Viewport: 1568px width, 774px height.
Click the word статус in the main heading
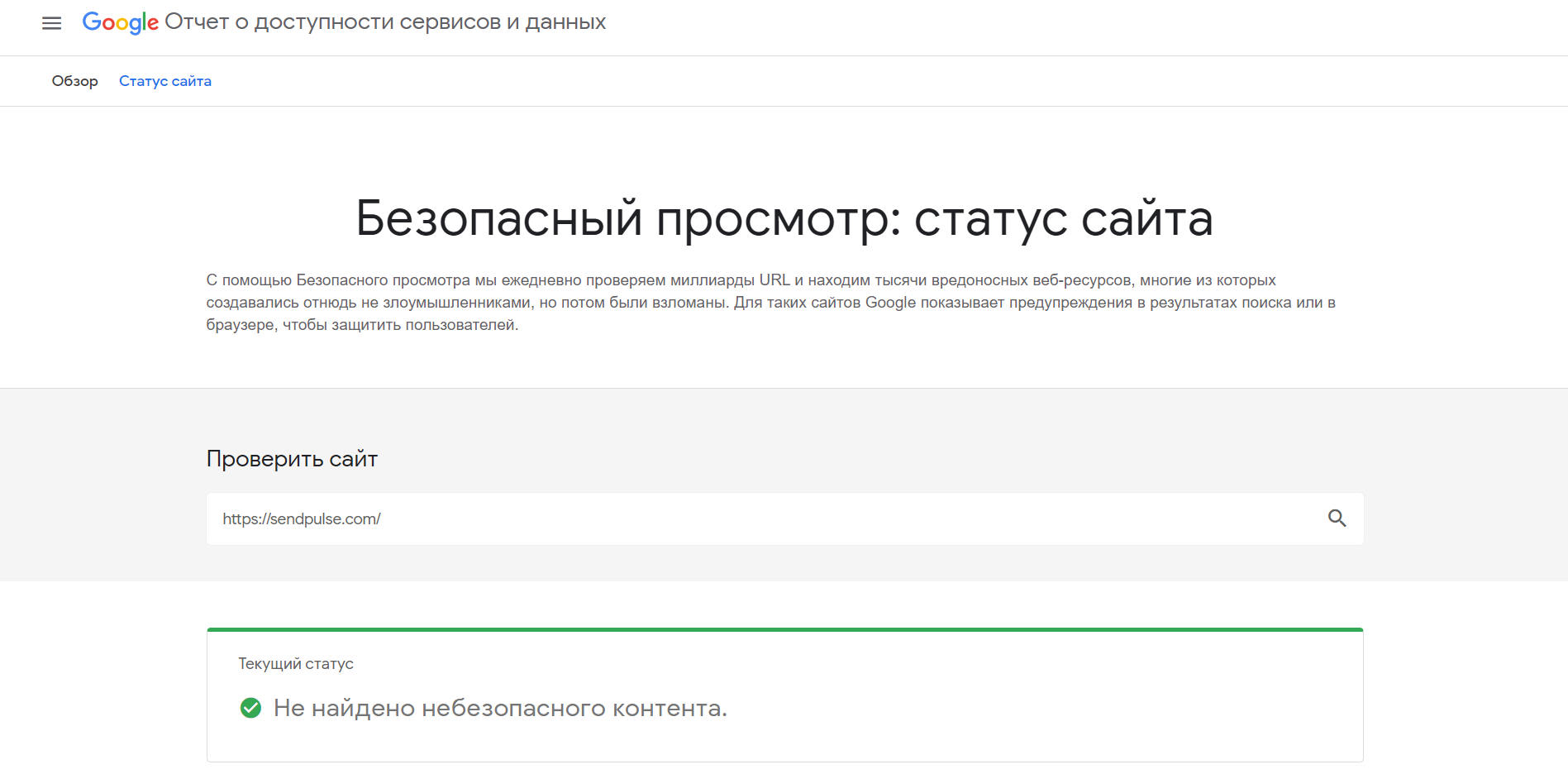990,218
